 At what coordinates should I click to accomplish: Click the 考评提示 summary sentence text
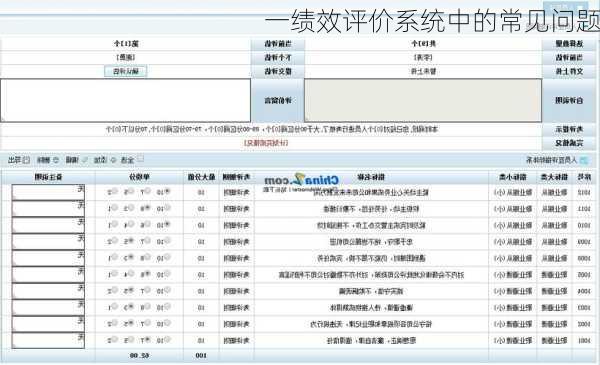coord(272,129)
